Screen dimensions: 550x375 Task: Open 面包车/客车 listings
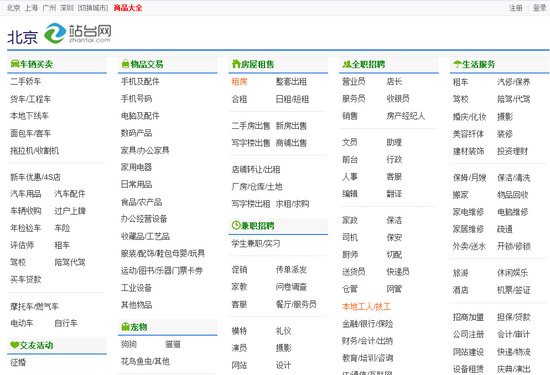coord(31,133)
